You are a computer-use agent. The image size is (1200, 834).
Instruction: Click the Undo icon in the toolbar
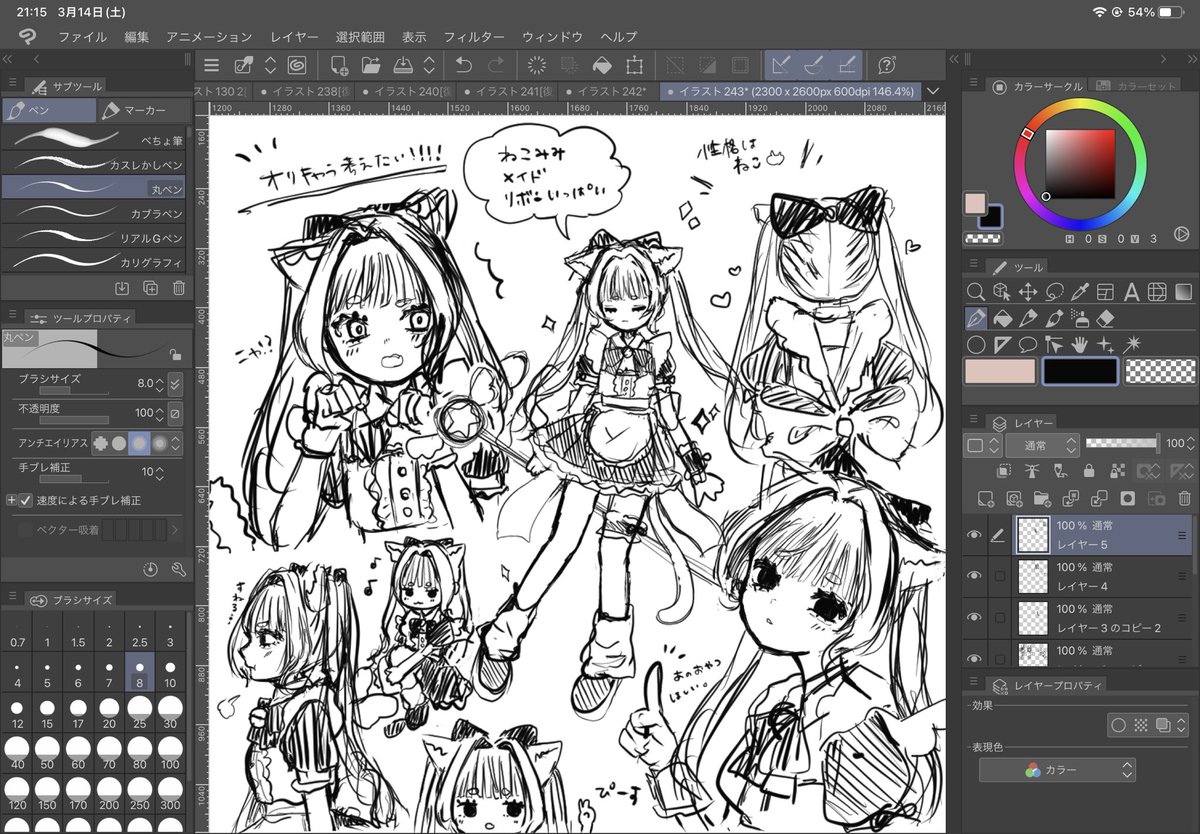click(x=463, y=65)
